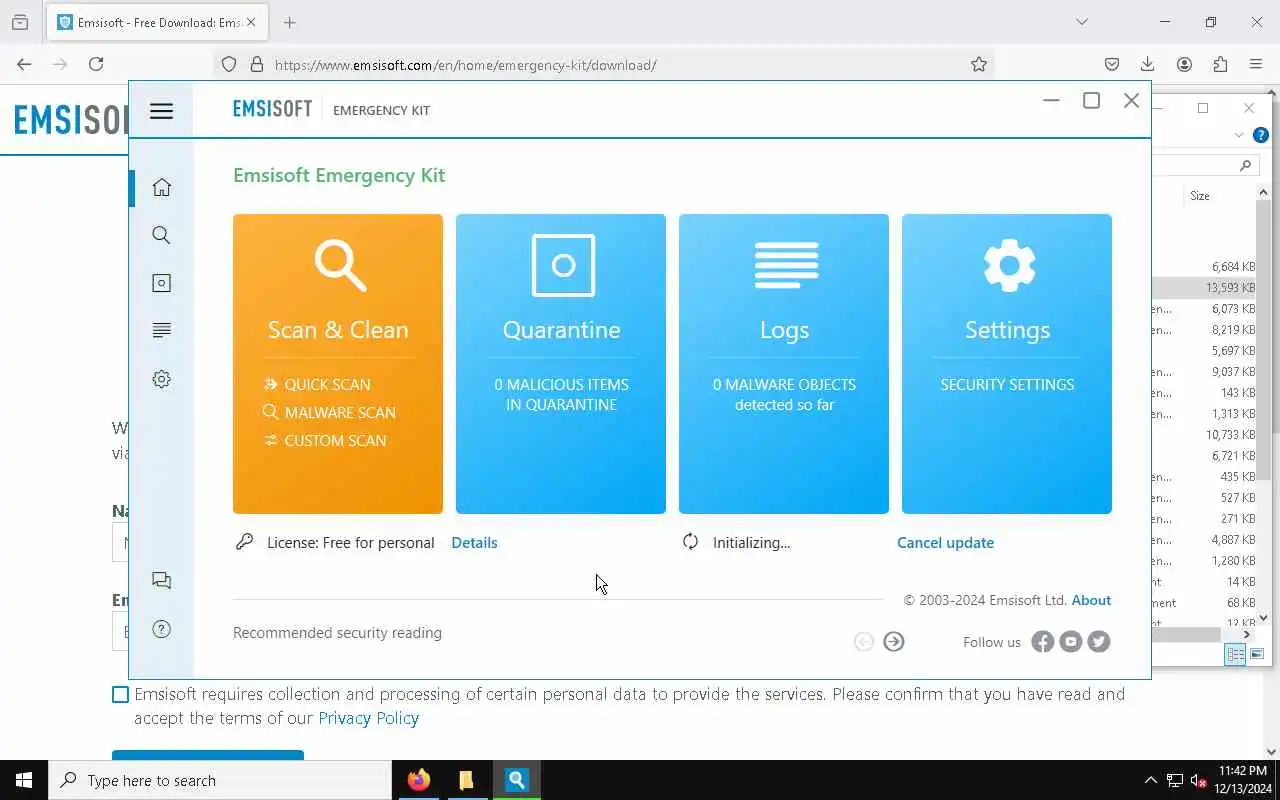The width and height of the screenshot is (1280, 800).
Task: Open Firefox application menu
Action: (1256, 64)
